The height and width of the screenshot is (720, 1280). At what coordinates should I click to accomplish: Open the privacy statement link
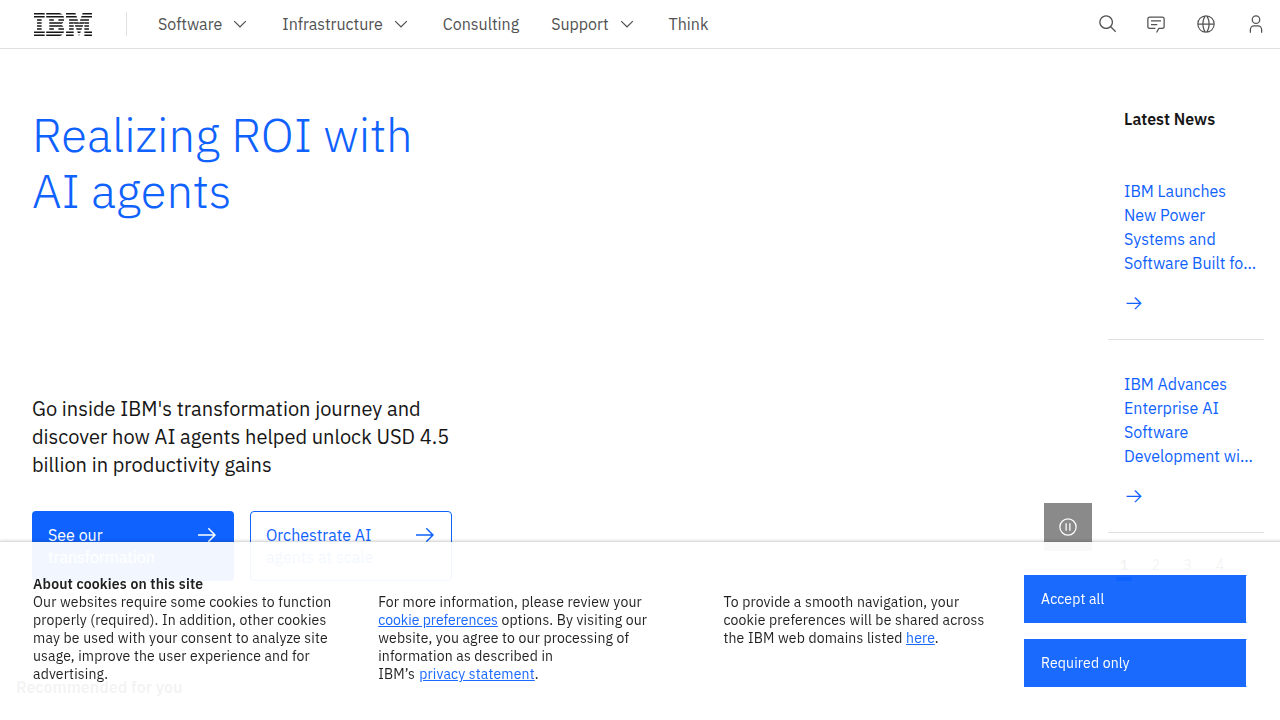(x=477, y=674)
